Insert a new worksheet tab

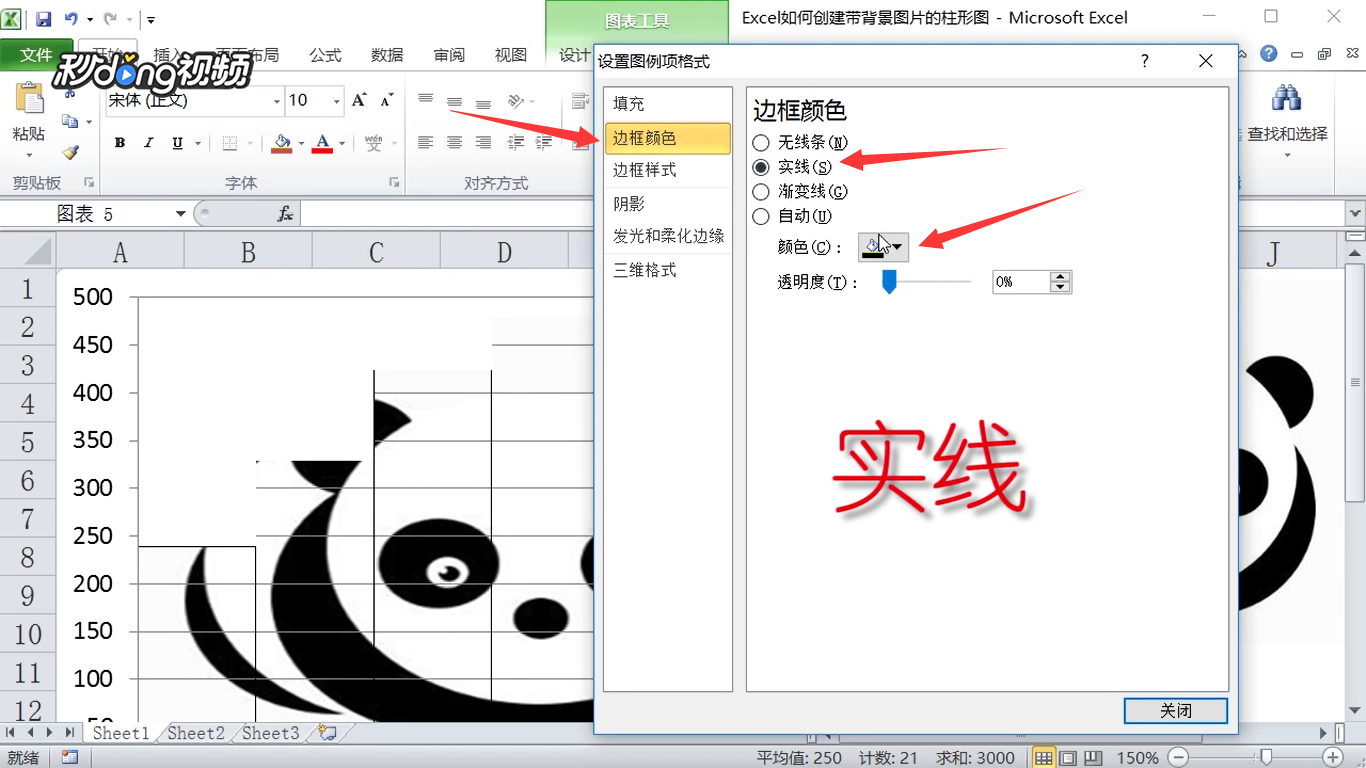pyautogui.click(x=326, y=733)
